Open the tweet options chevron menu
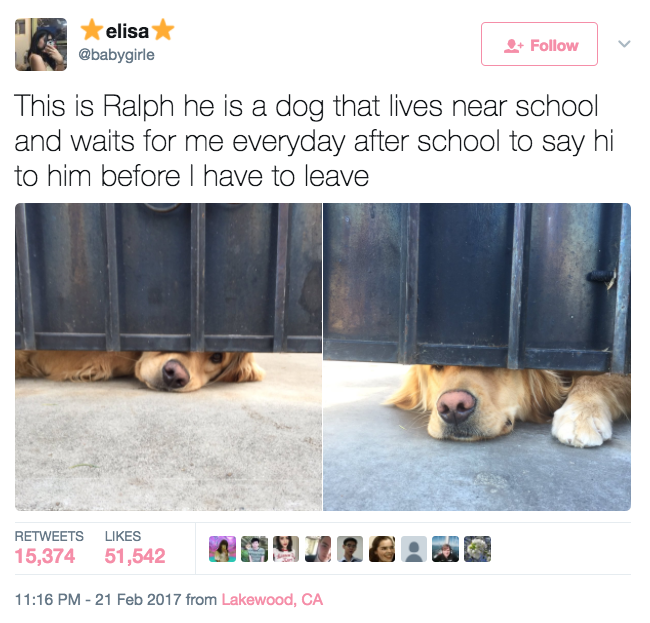This screenshot has width=650, height=623. (x=624, y=44)
